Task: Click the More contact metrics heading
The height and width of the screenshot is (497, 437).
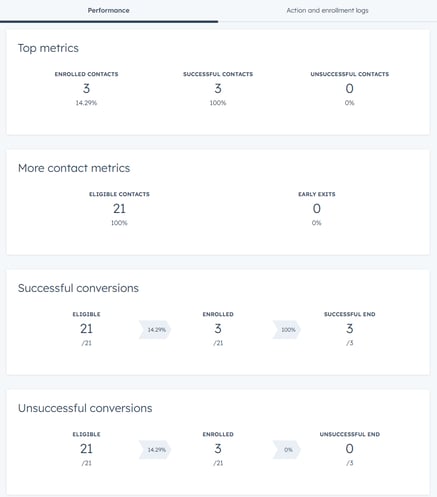Action: [x=74, y=168]
